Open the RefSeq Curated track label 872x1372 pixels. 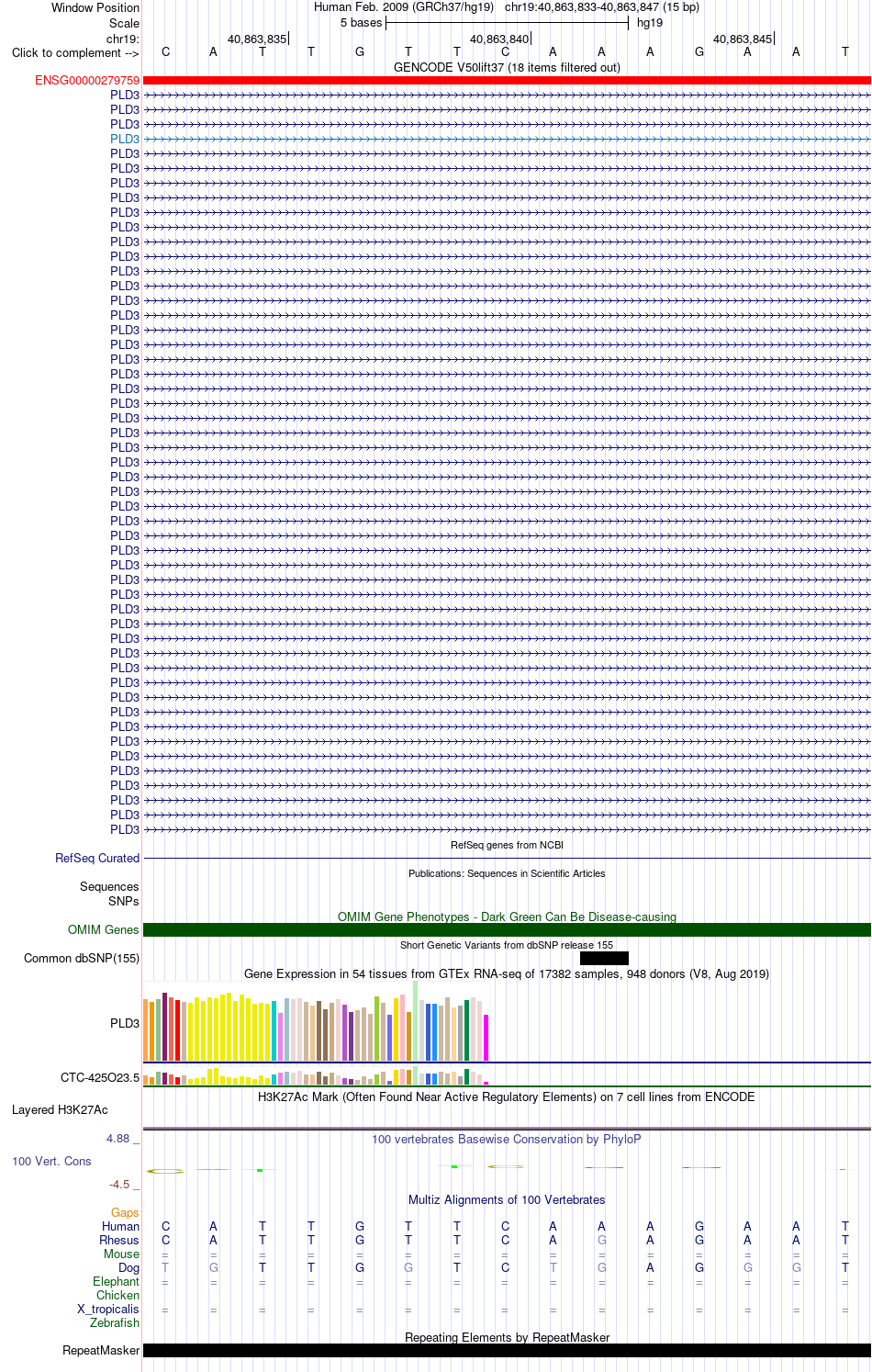[97, 859]
